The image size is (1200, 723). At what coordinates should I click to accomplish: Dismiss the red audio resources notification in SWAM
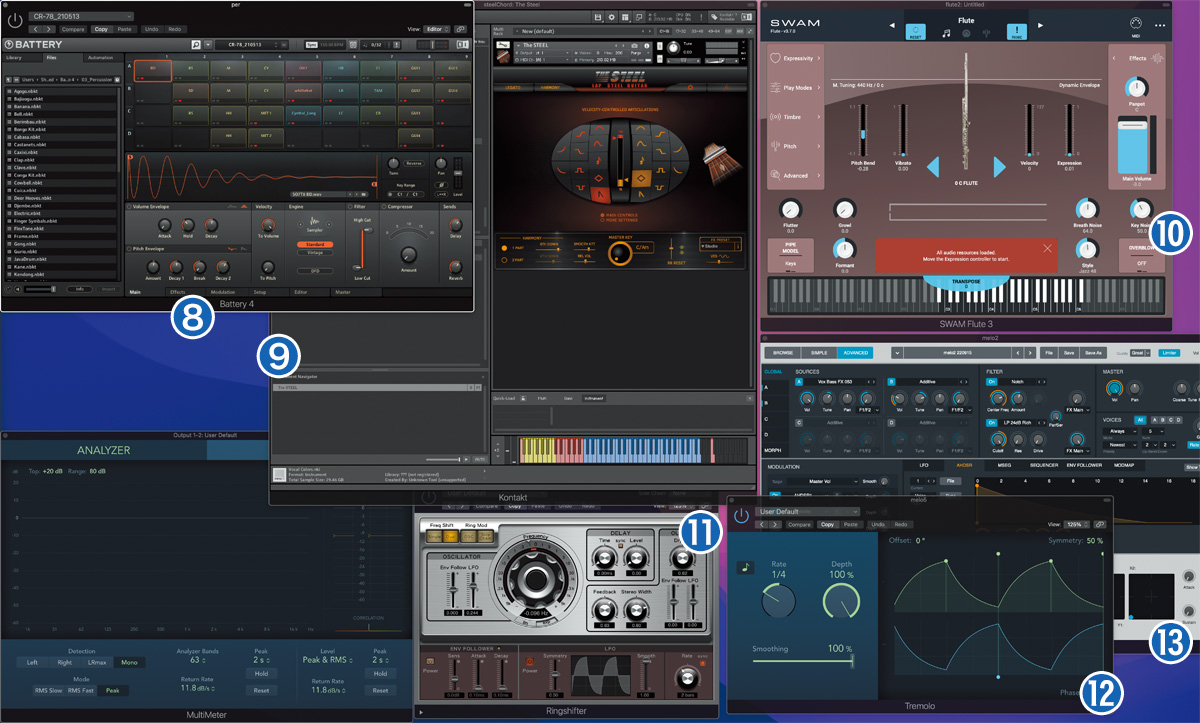(1047, 246)
